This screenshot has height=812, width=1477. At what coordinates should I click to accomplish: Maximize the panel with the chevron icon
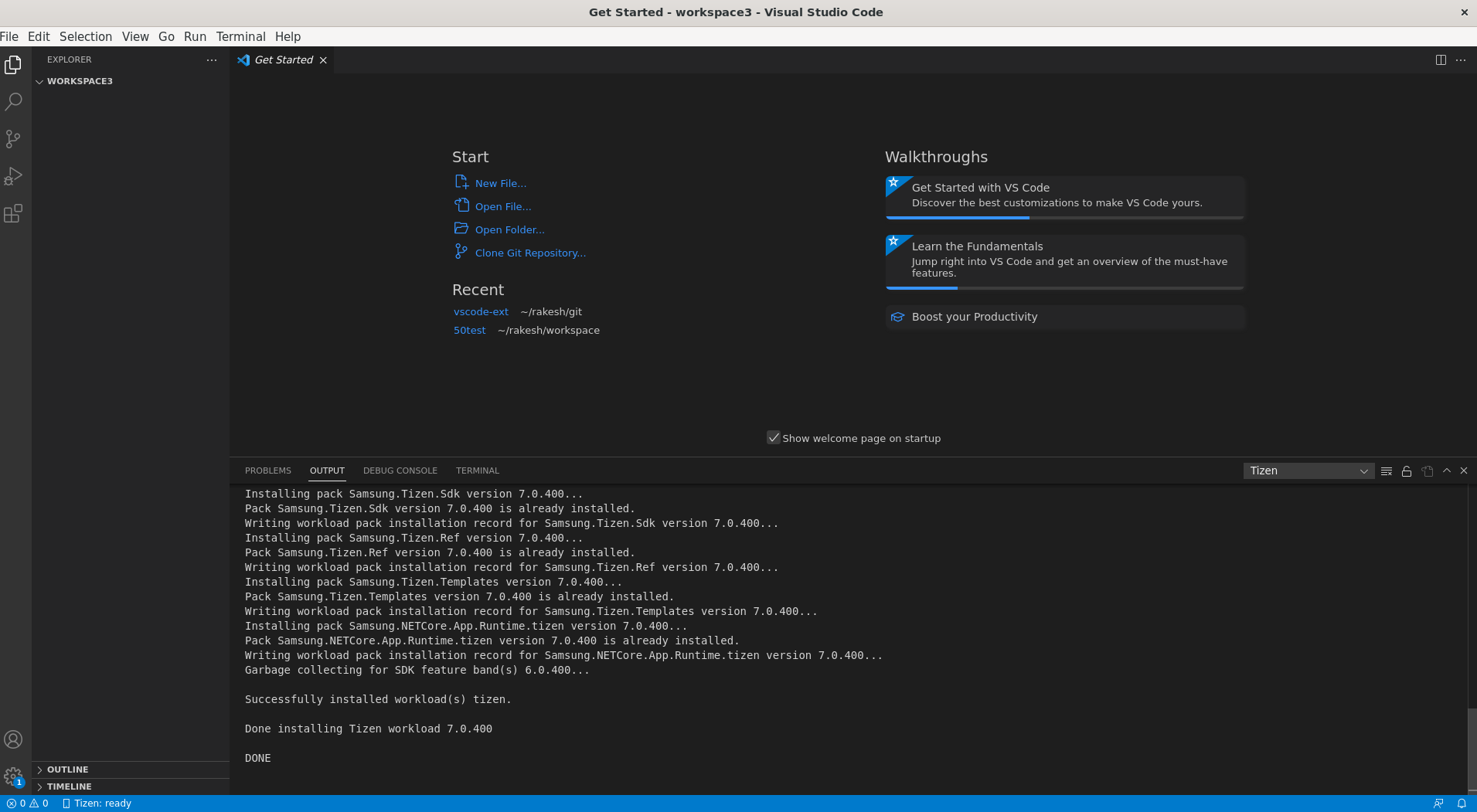tap(1445, 471)
